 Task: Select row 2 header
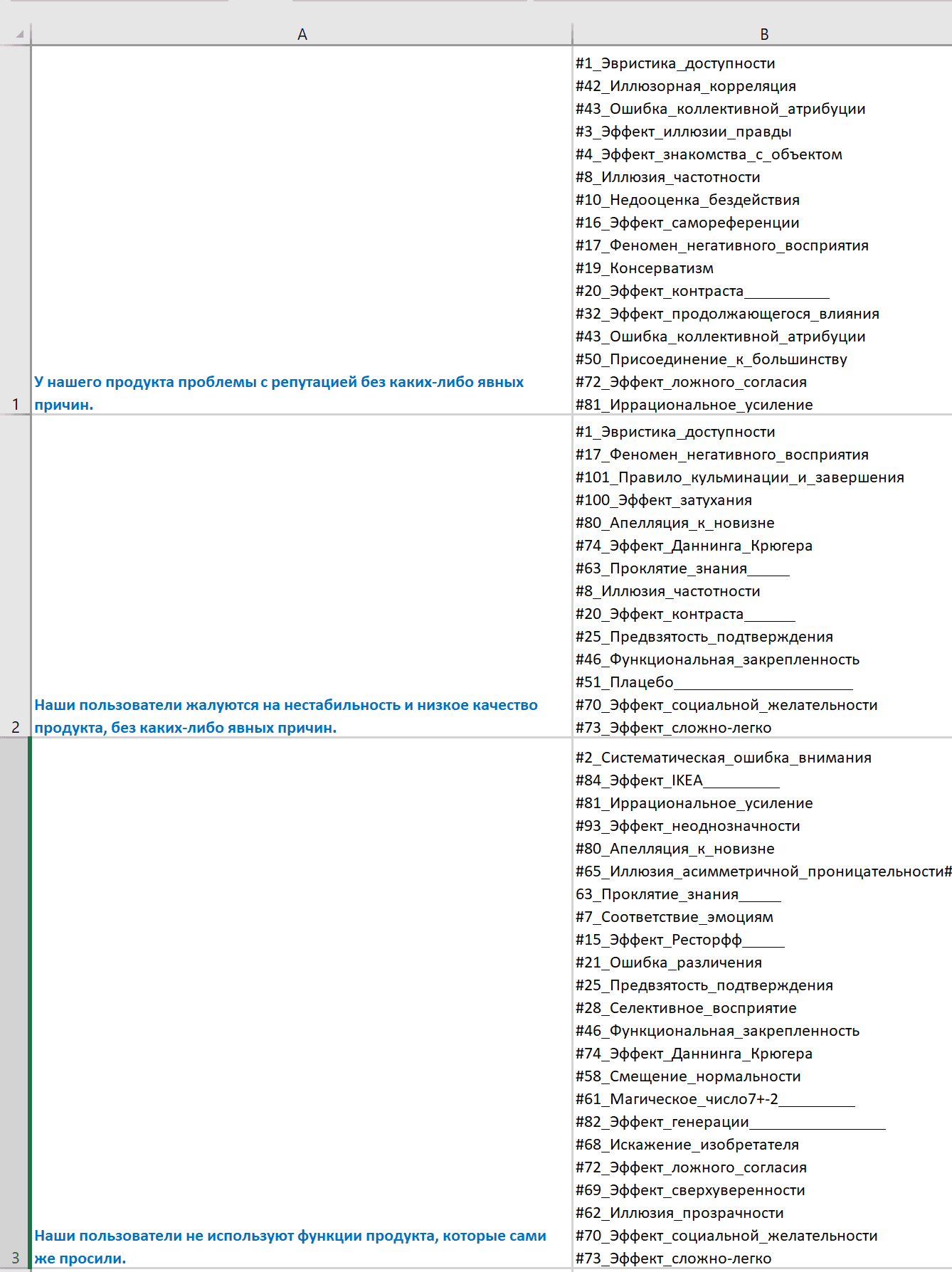[15, 576]
